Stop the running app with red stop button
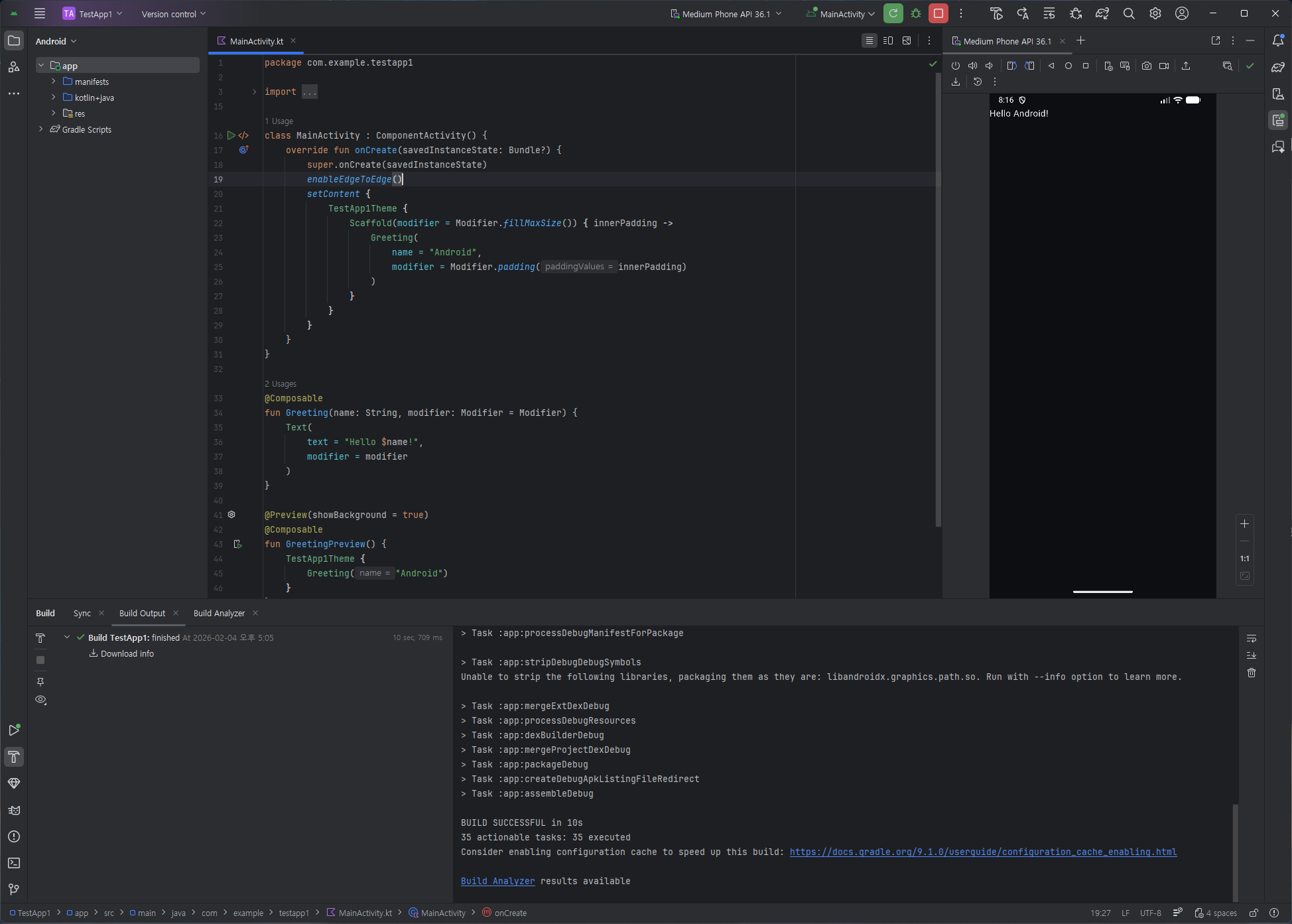Image resolution: width=1292 pixels, height=924 pixels. point(938,13)
